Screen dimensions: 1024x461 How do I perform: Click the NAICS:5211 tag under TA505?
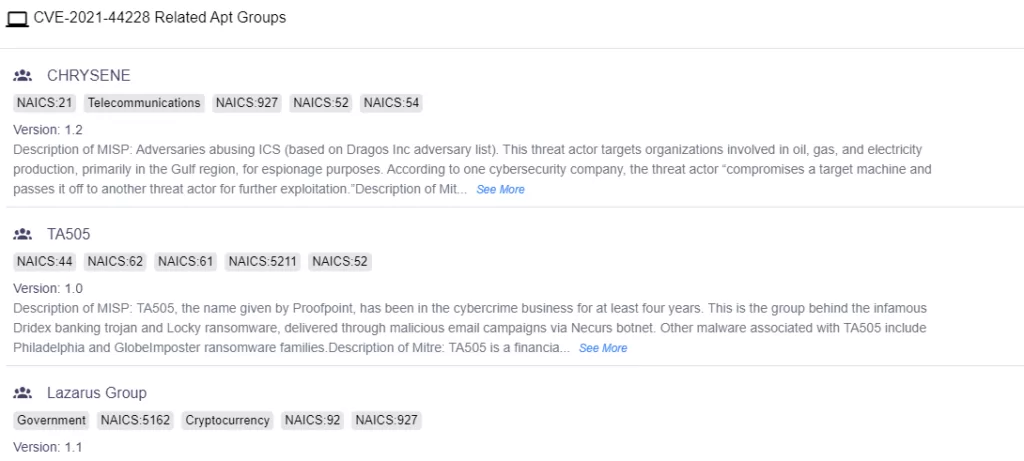[x=263, y=262]
